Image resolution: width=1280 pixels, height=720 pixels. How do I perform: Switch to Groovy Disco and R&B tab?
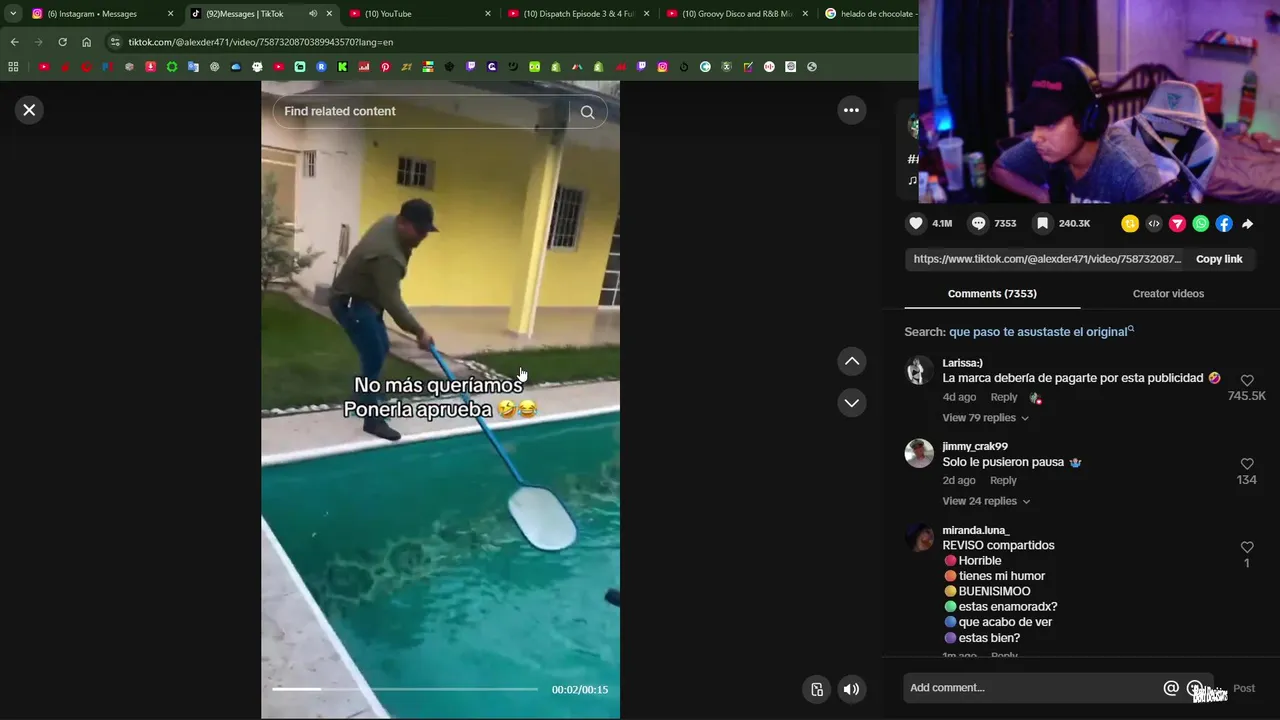(737, 14)
